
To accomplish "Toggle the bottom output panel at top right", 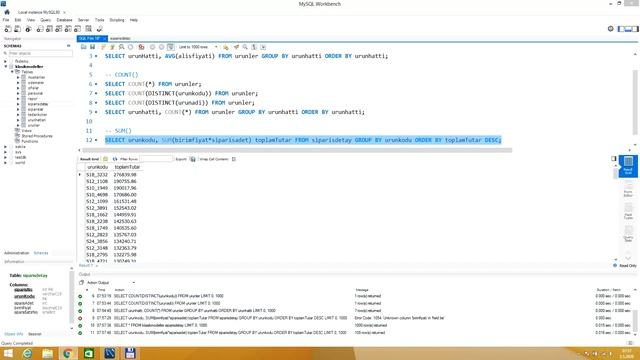I will point(628,29).
